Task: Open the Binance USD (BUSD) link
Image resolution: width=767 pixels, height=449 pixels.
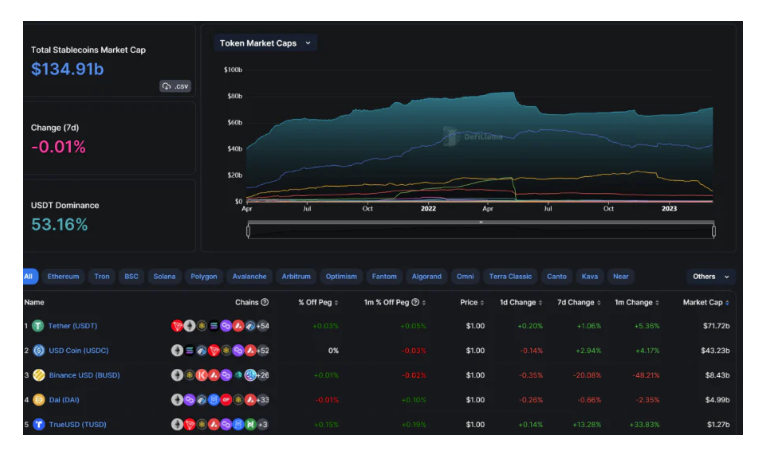Action: tap(84, 375)
